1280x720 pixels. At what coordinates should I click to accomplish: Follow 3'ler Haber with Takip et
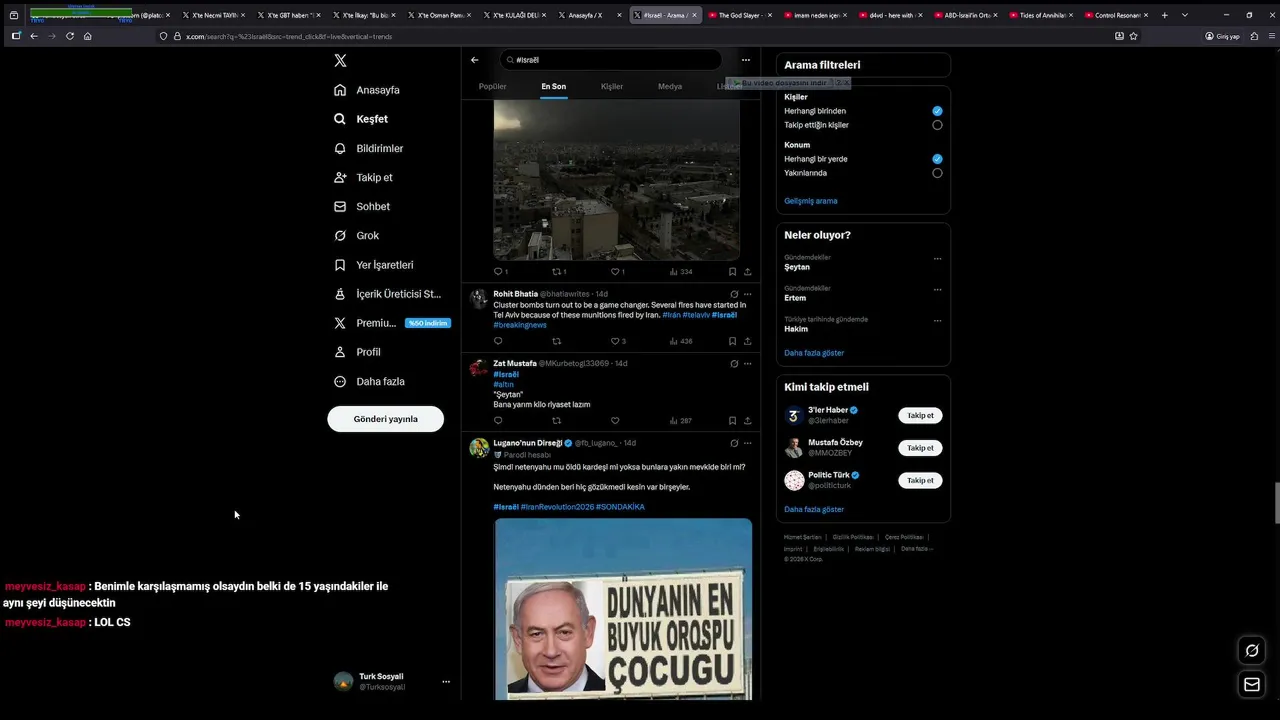(920, 416)
